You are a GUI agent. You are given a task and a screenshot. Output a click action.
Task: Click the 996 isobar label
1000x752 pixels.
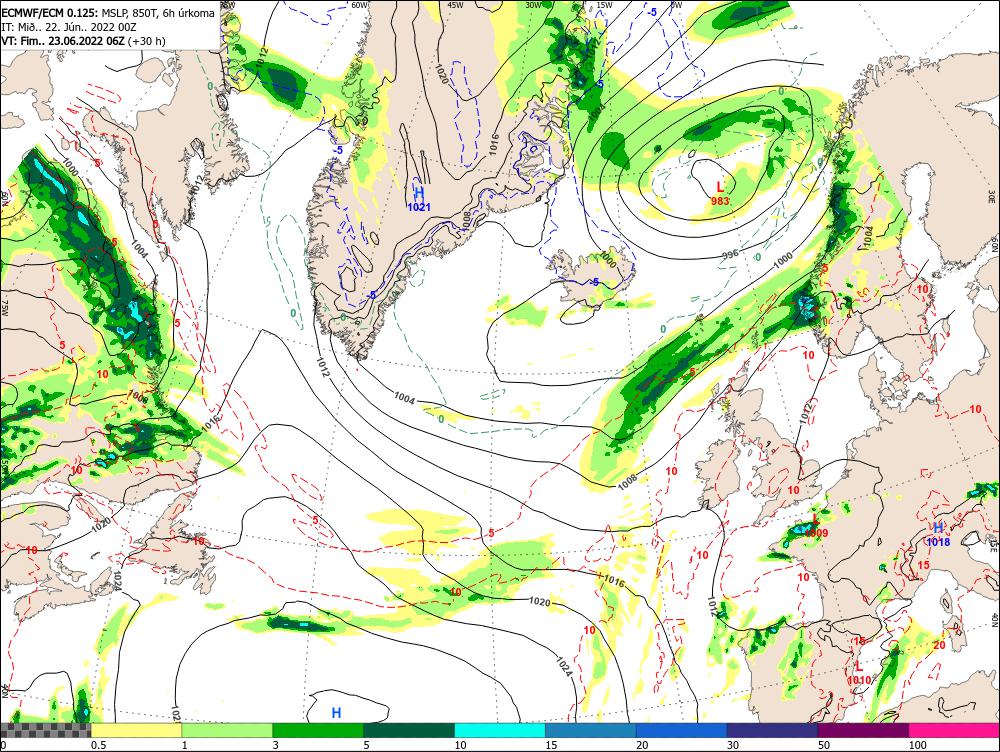730,254
